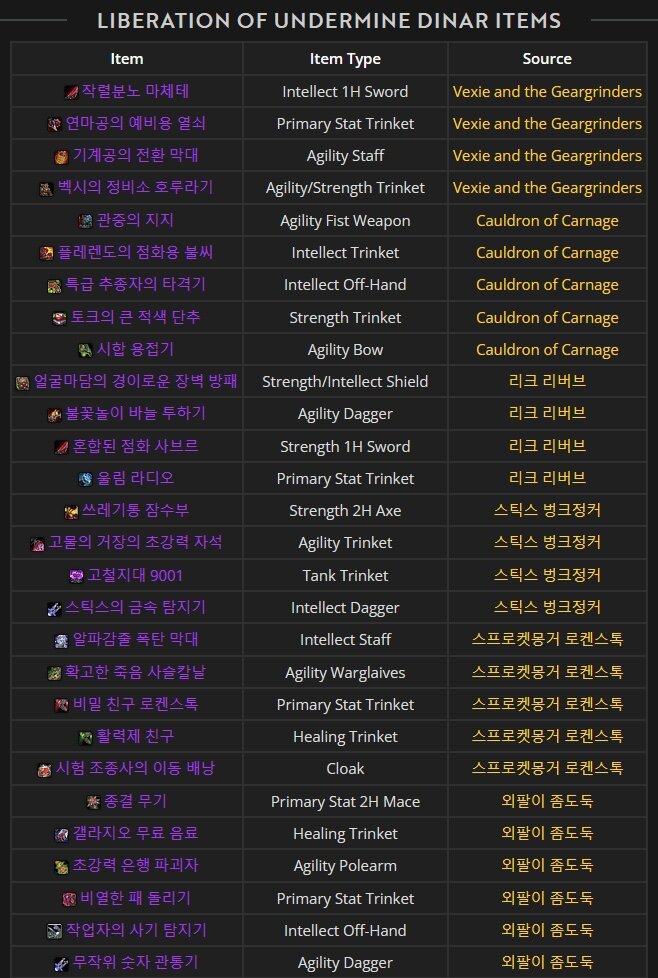The image size is (658, 978).
Task: Open Cauldron of Carnage link in 시합 용접기 row
Action: click(547, 350)
